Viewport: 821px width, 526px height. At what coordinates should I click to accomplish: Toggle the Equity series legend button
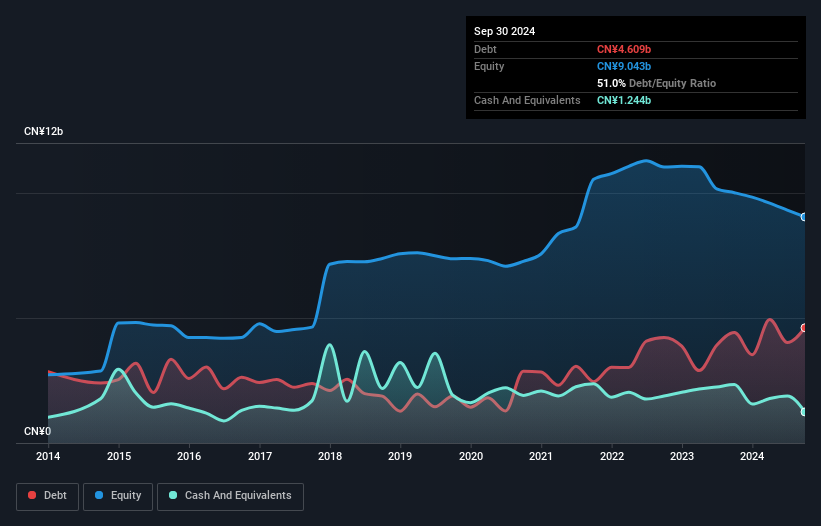118,496
